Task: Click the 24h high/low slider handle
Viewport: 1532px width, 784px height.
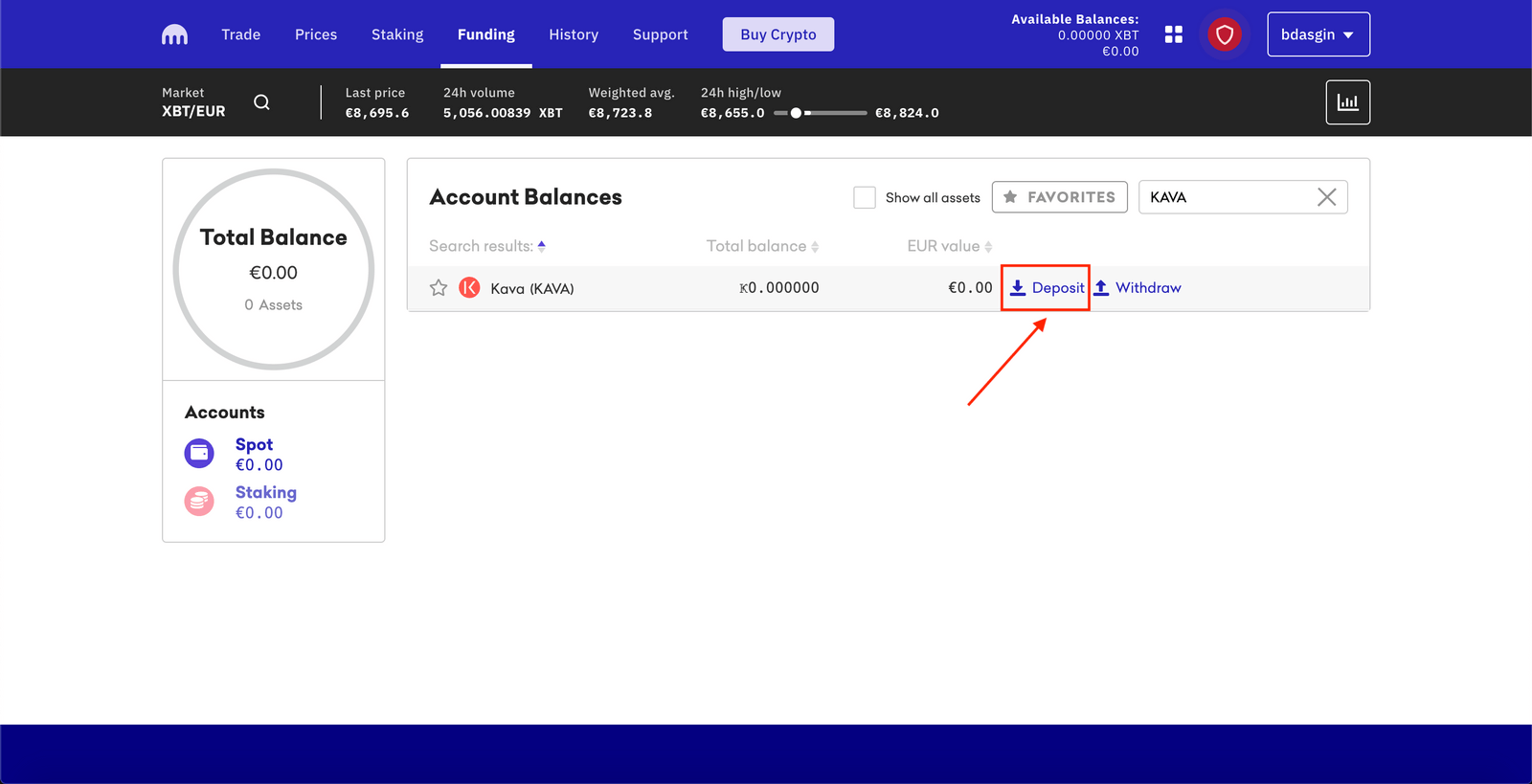Action: click(x=796, y=113)
